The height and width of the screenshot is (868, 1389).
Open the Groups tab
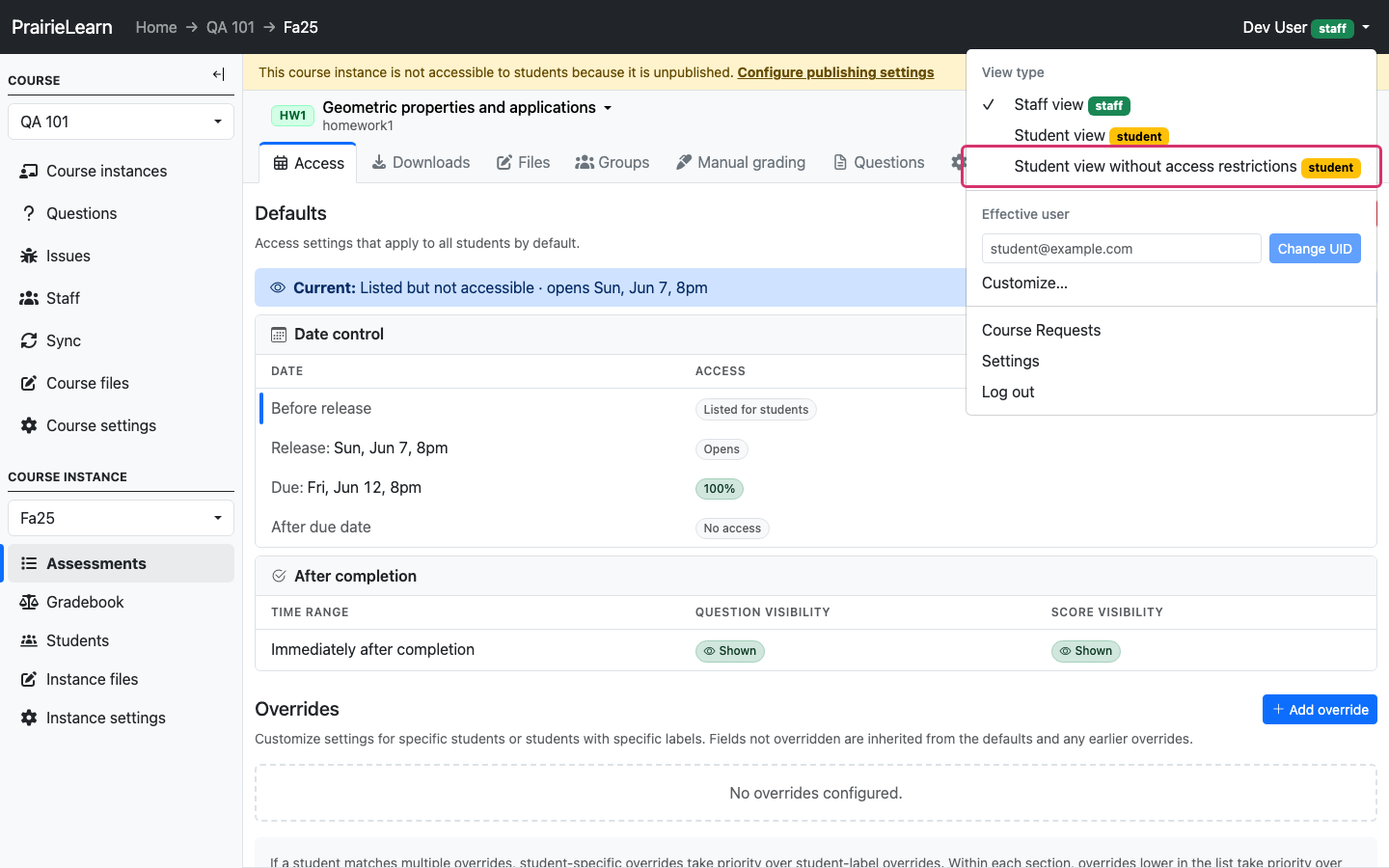point(613,162)
